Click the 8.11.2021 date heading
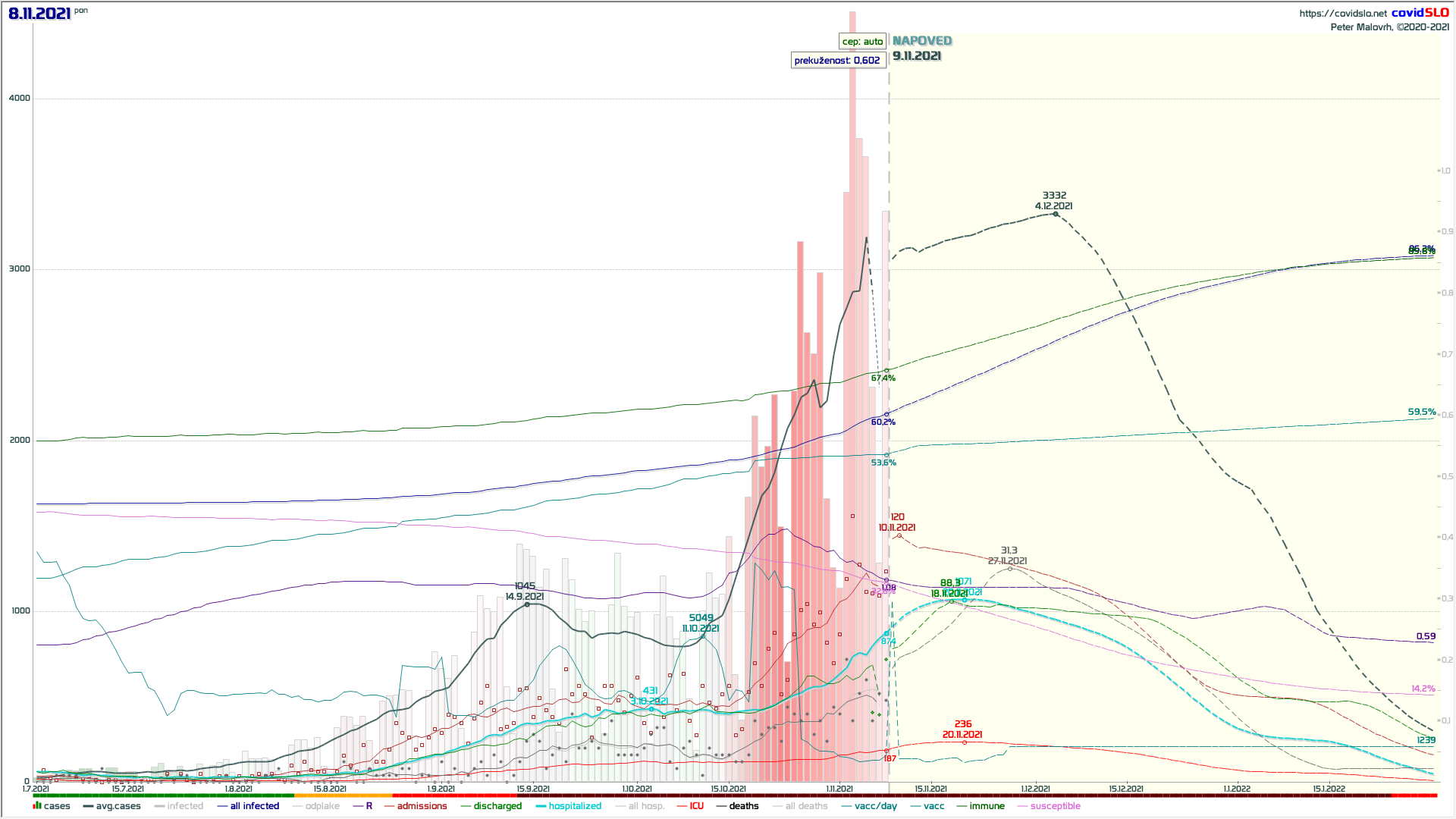This screenshot has height=819, width=1456. point(40,14)
